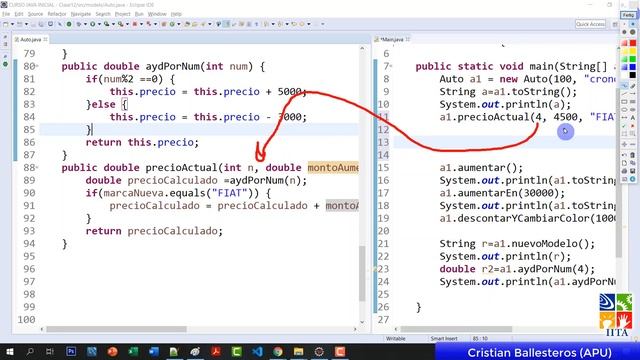
Task: Expand the New Java Class dropdown
Action: click(x=178, y=24)
